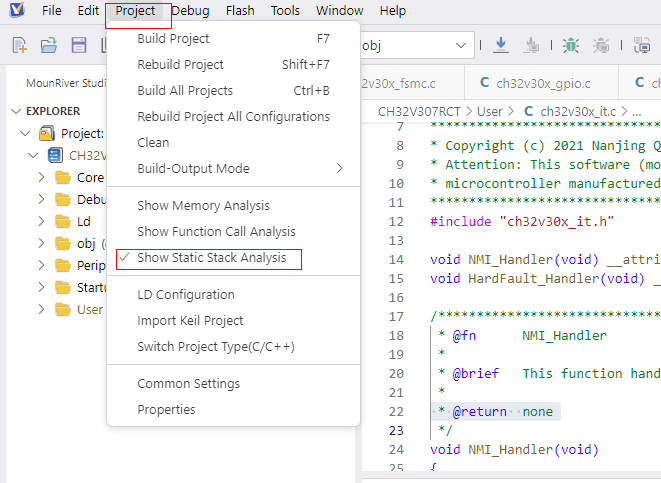Click the MounRiver Studio logo icon
This screenshot has height=483, width=661.
pyautogui.click(x=17, y=9)
